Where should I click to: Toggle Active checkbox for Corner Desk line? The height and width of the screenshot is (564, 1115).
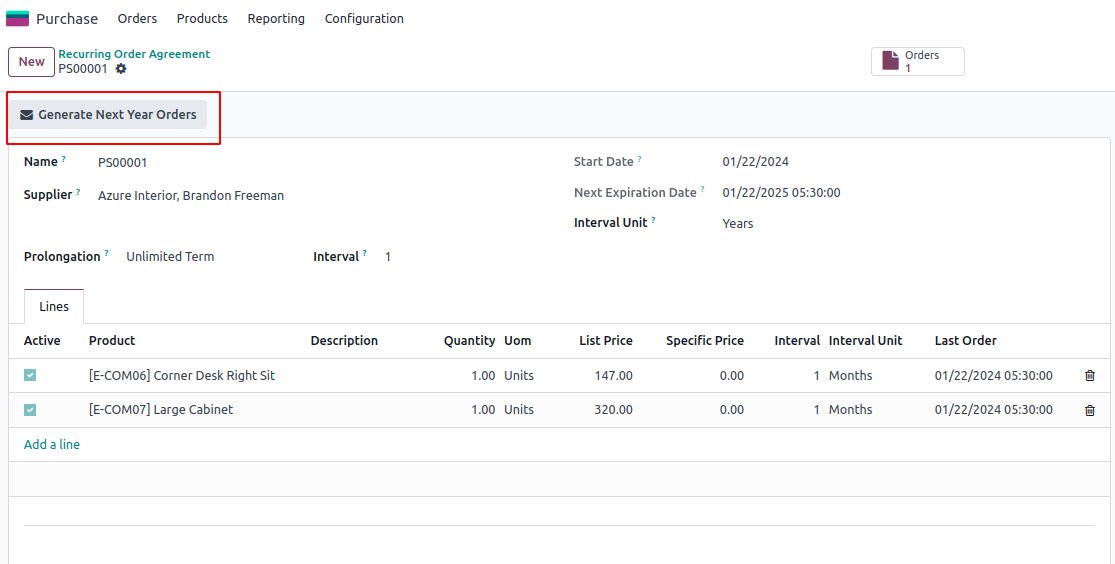tap(30, 376)
